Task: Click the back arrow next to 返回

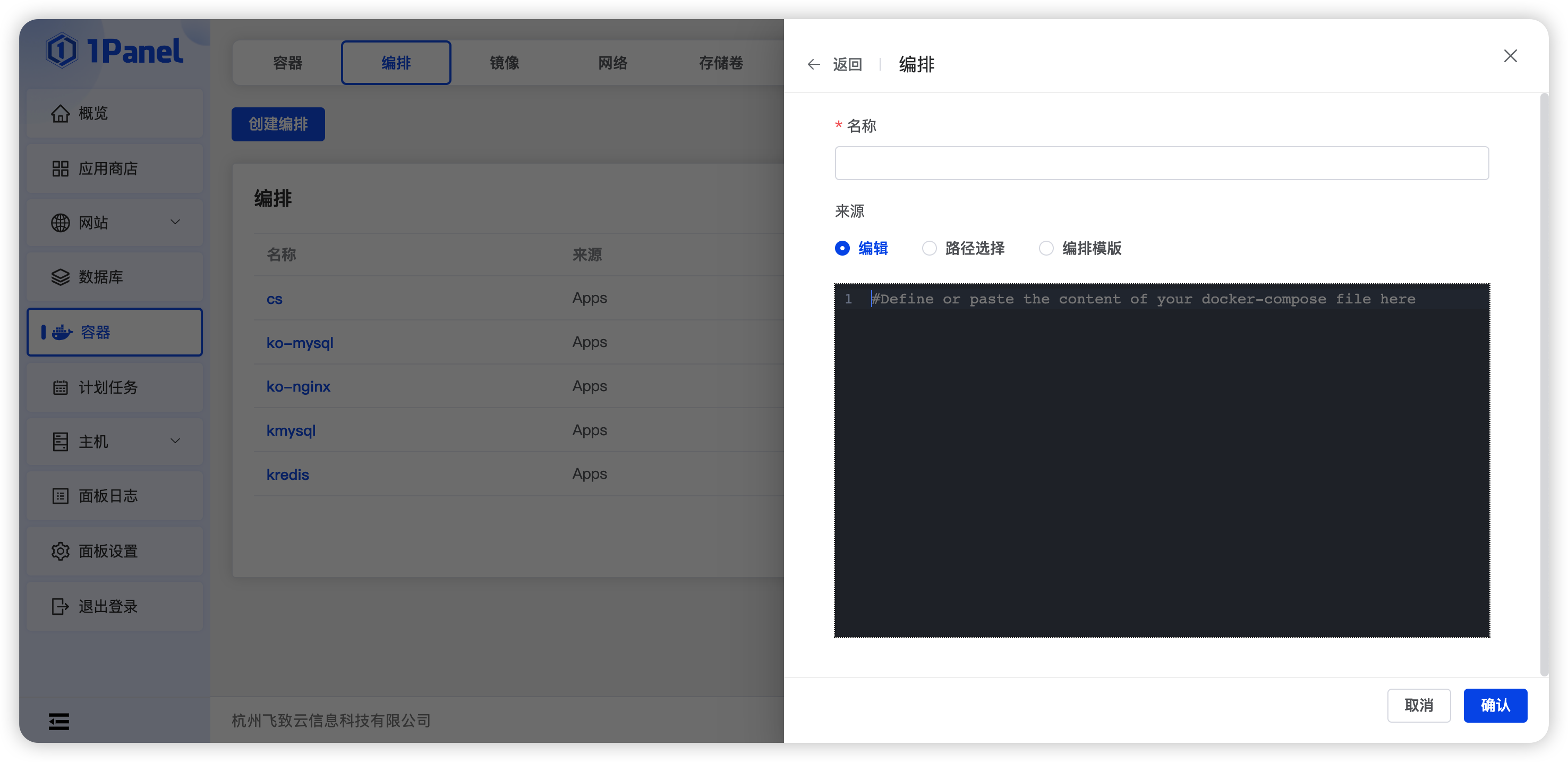Action: point(814,64)
